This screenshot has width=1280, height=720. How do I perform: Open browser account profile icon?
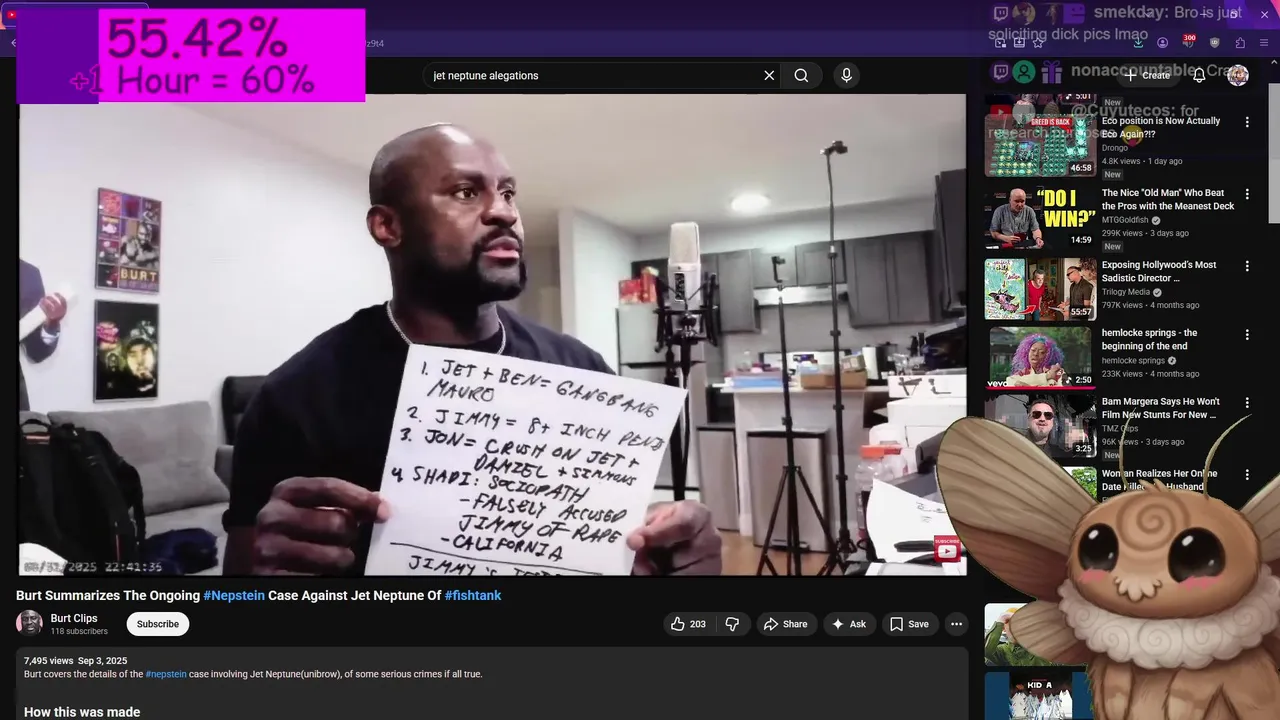click(x=1162, y=43)
